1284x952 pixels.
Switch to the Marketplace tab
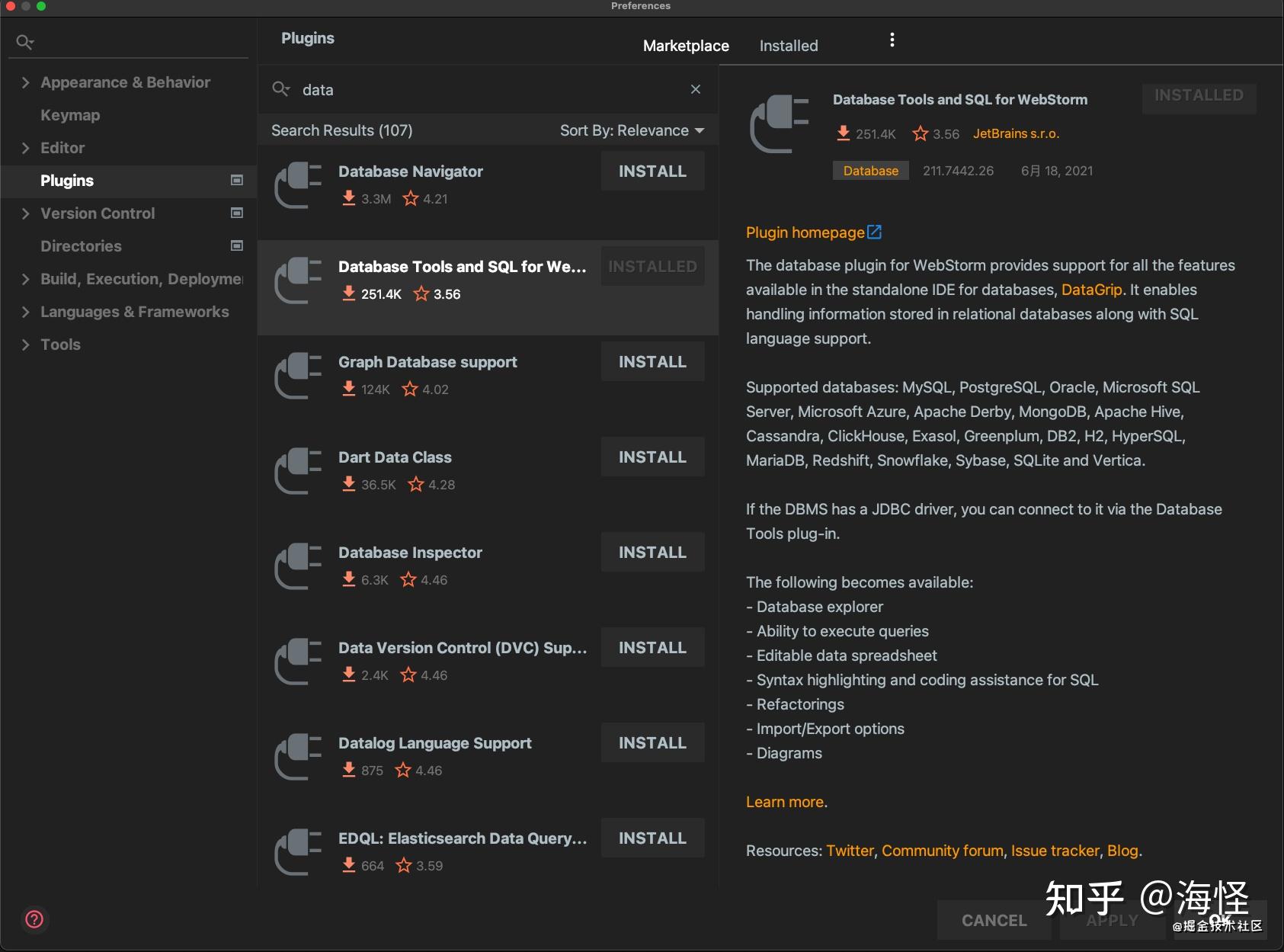click(x=686, y=46)
